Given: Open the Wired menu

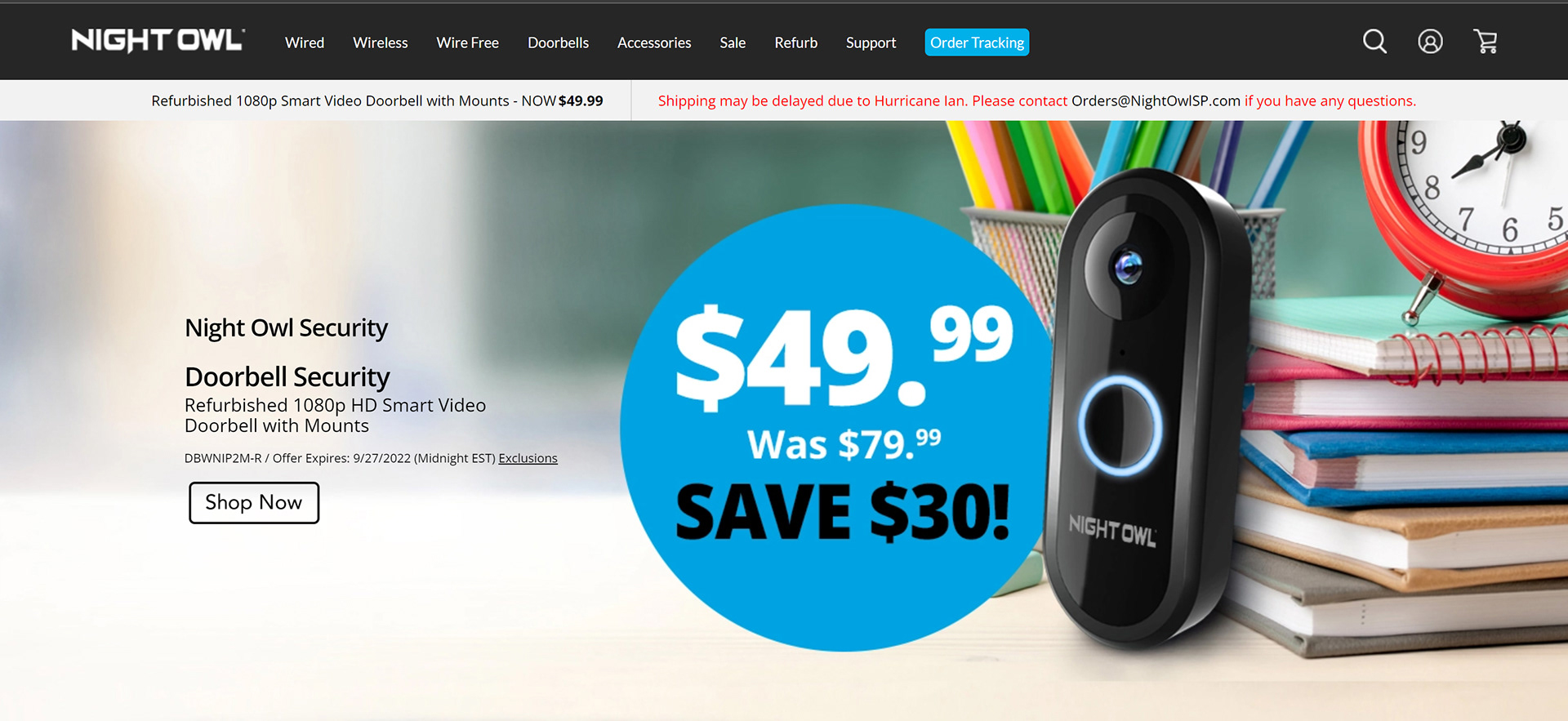Looking at the screenshot, I should (x=305, y=42).
